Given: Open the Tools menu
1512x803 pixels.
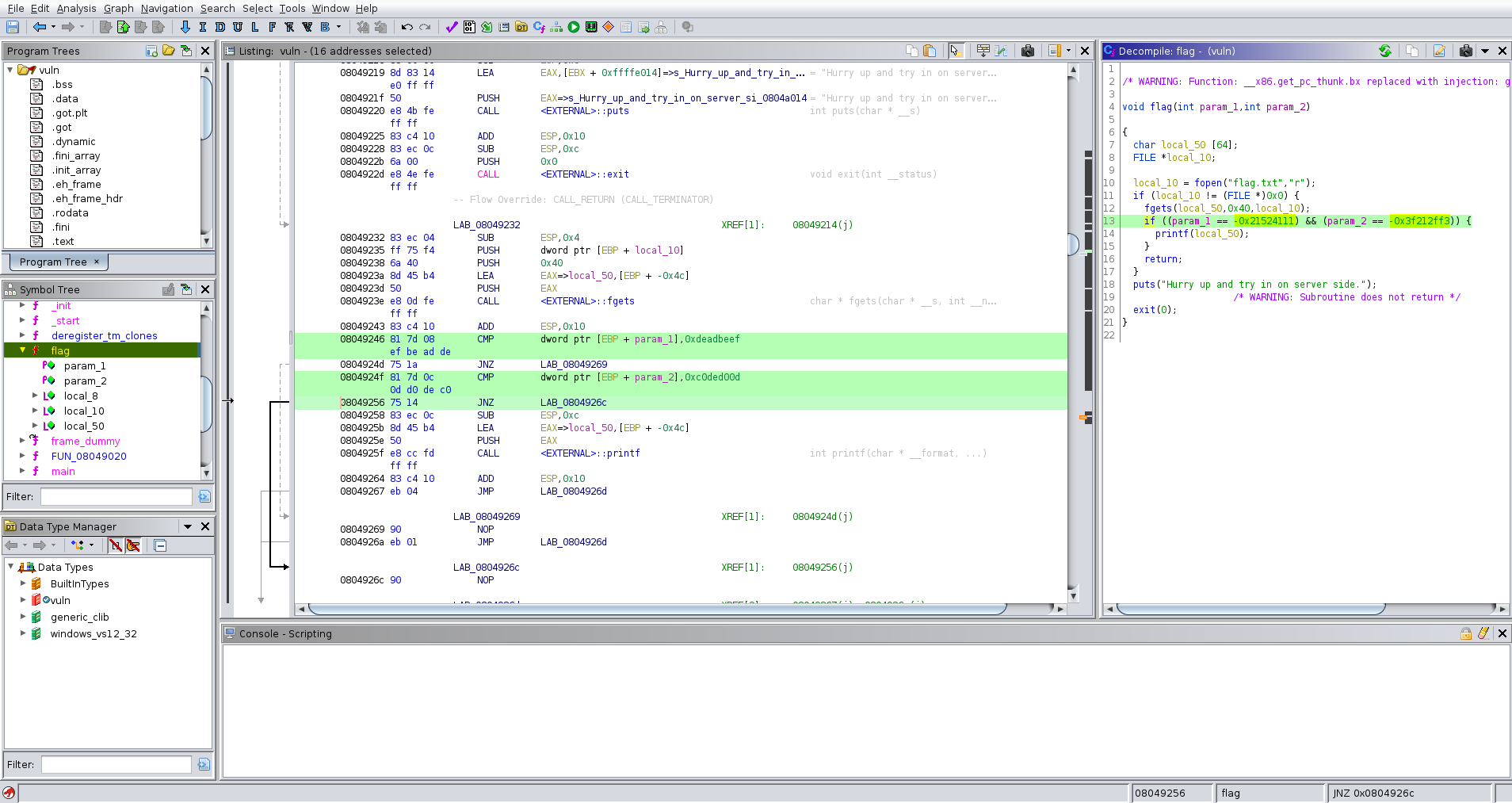Looking at the screenshot, I should click(292, 8).
